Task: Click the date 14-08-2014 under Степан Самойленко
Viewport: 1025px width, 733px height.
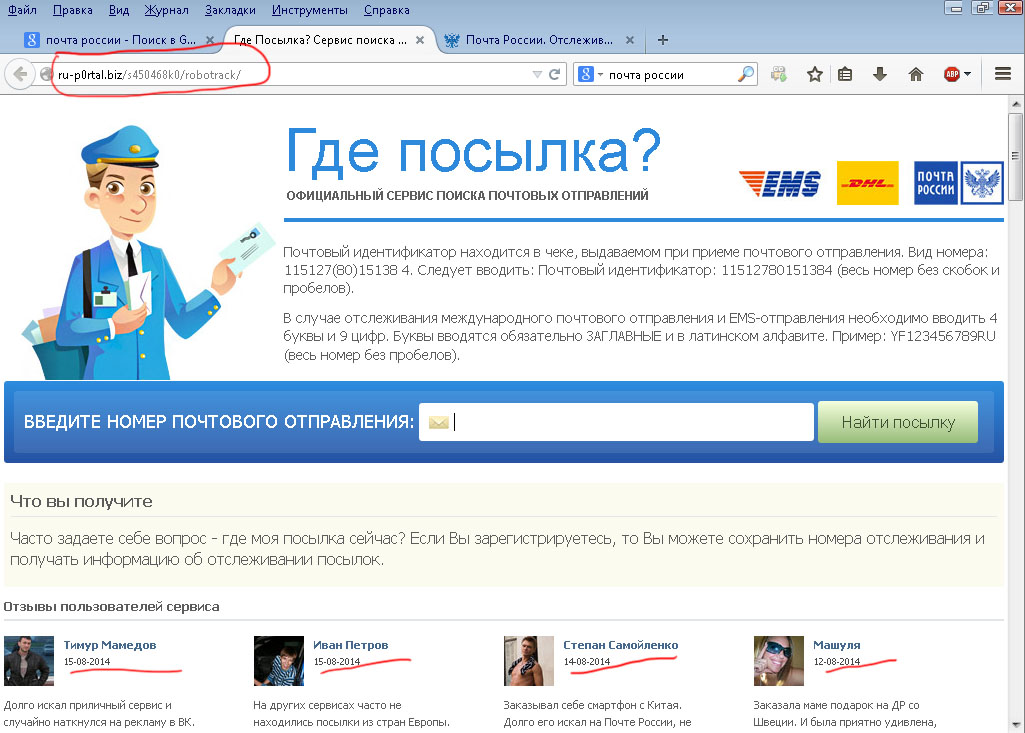Action: coord(587,662)
